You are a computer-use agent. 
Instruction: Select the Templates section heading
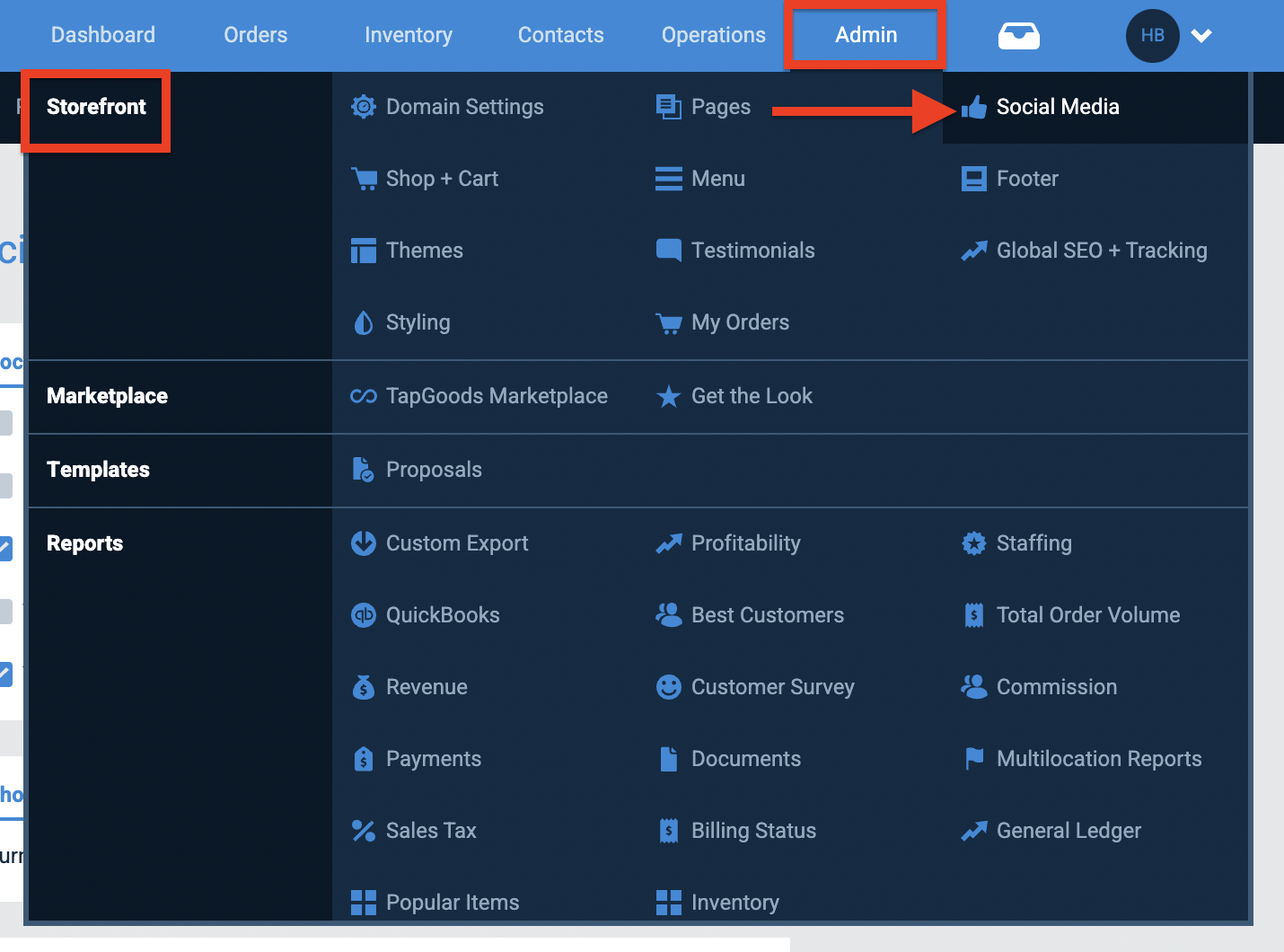pos(98,470)
